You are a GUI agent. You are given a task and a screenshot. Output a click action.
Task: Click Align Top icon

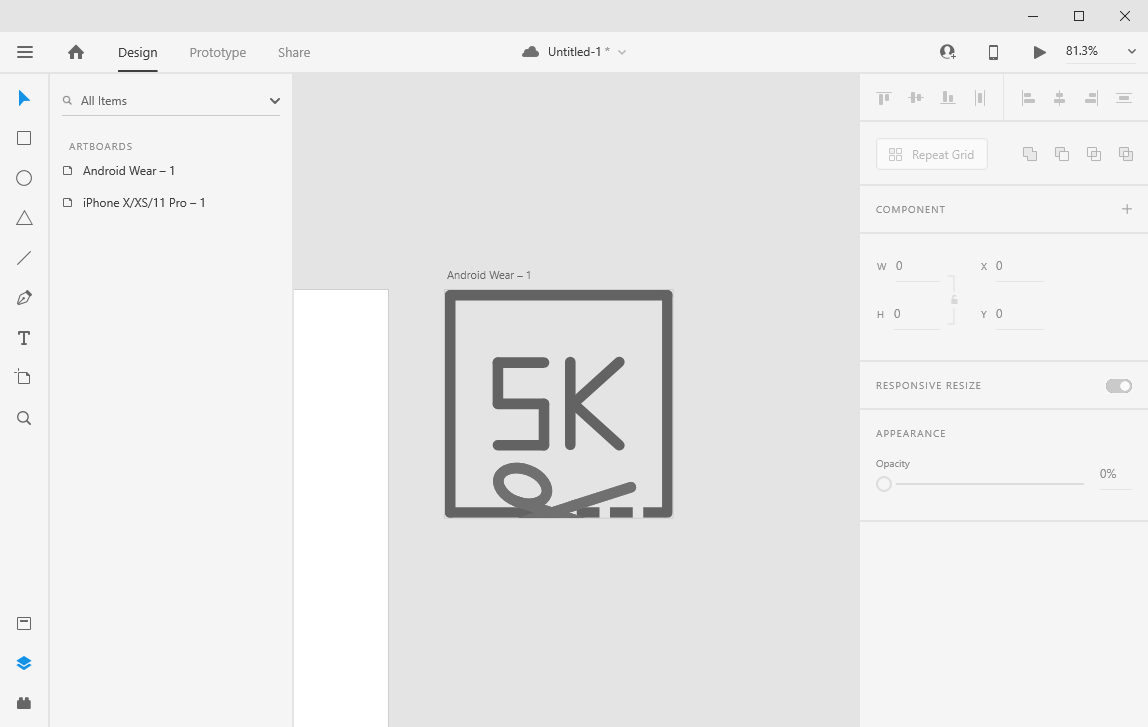(884, 98)
